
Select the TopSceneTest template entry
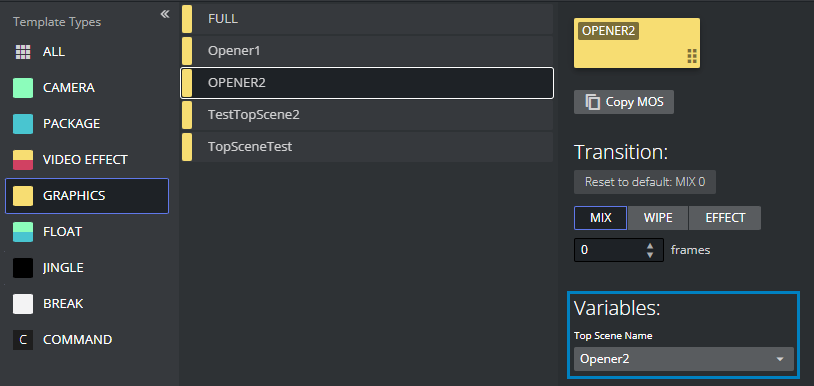point(367,147)
